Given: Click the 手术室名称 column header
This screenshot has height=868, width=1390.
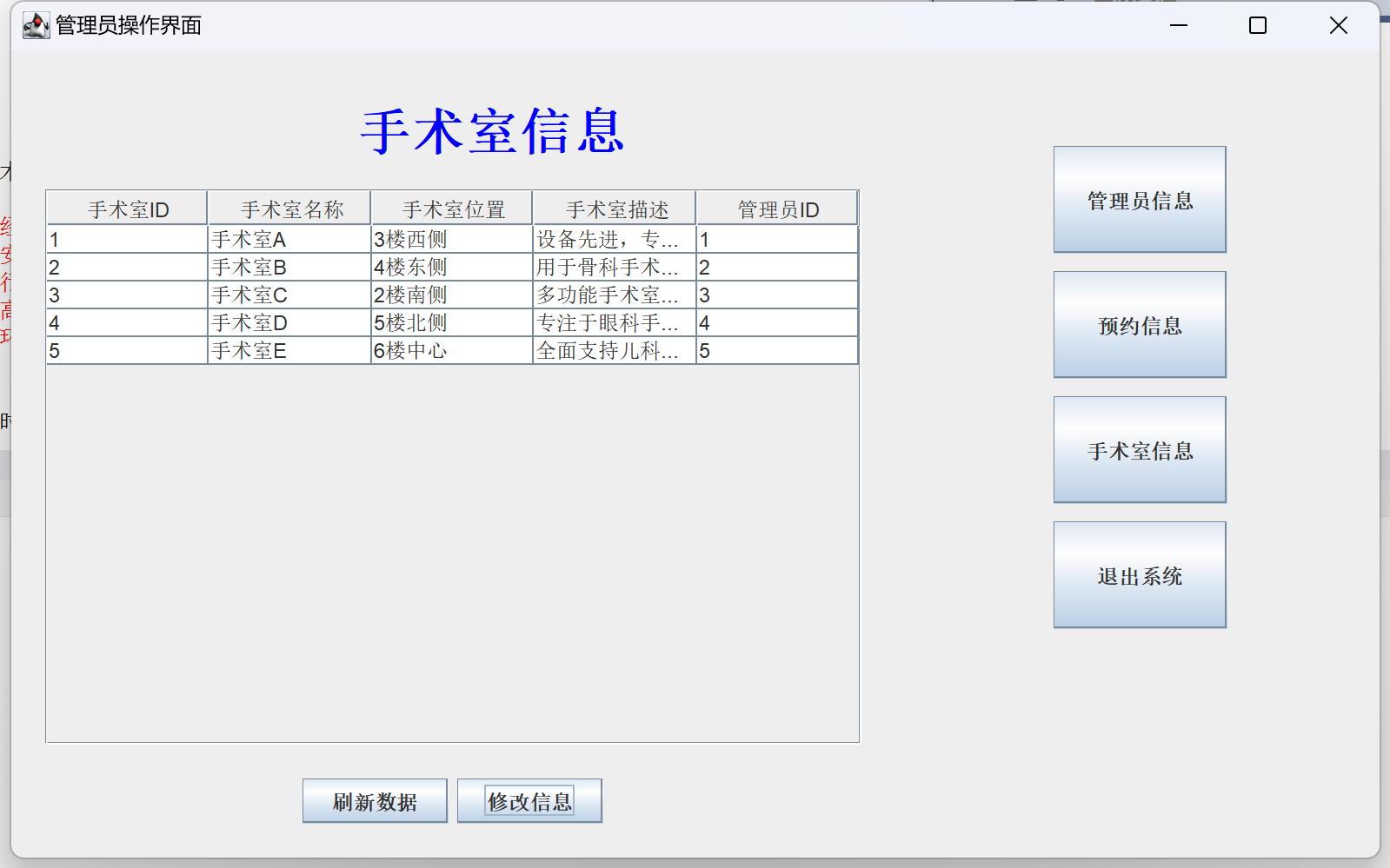Looking at the screenshot, I should pos(290,209).
